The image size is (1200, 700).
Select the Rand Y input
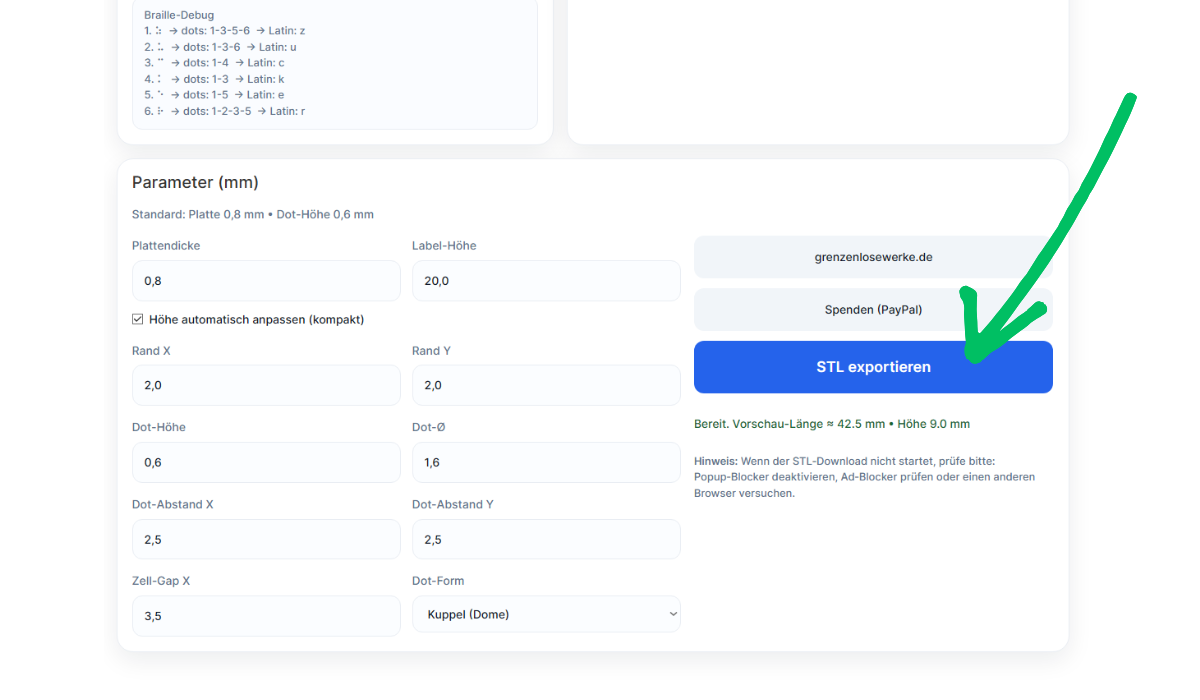[x=546, y=386]
